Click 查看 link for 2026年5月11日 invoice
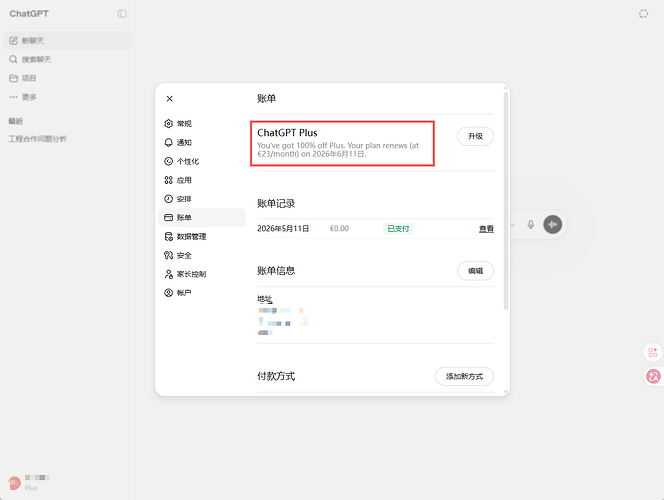Screen dimensions: 664x500 (486, 229)
